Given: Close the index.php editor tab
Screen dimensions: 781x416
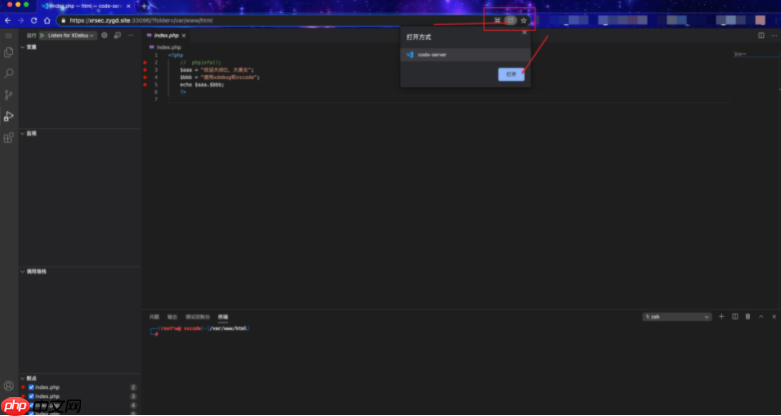Looking at the screenshot, I should point(183,36).
